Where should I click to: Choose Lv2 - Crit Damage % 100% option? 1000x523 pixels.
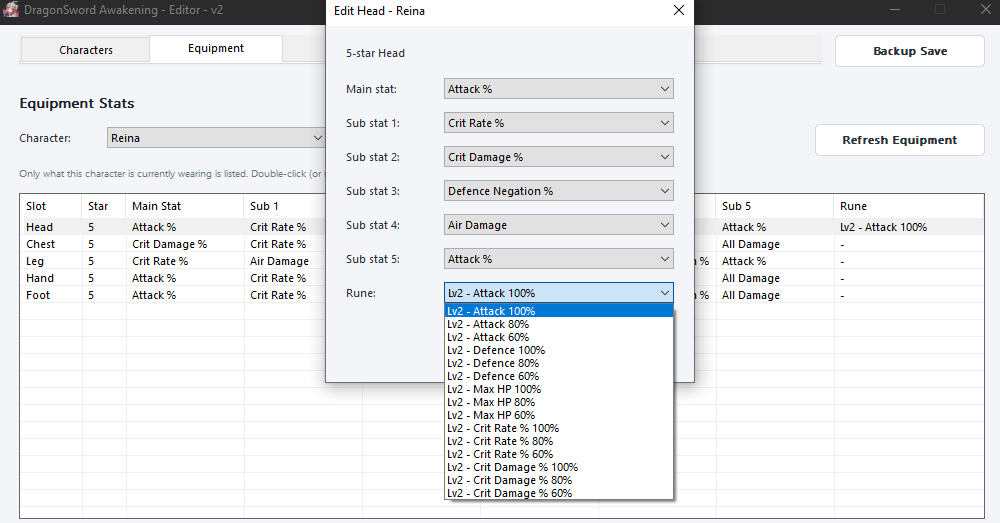[x=559, y=467]
